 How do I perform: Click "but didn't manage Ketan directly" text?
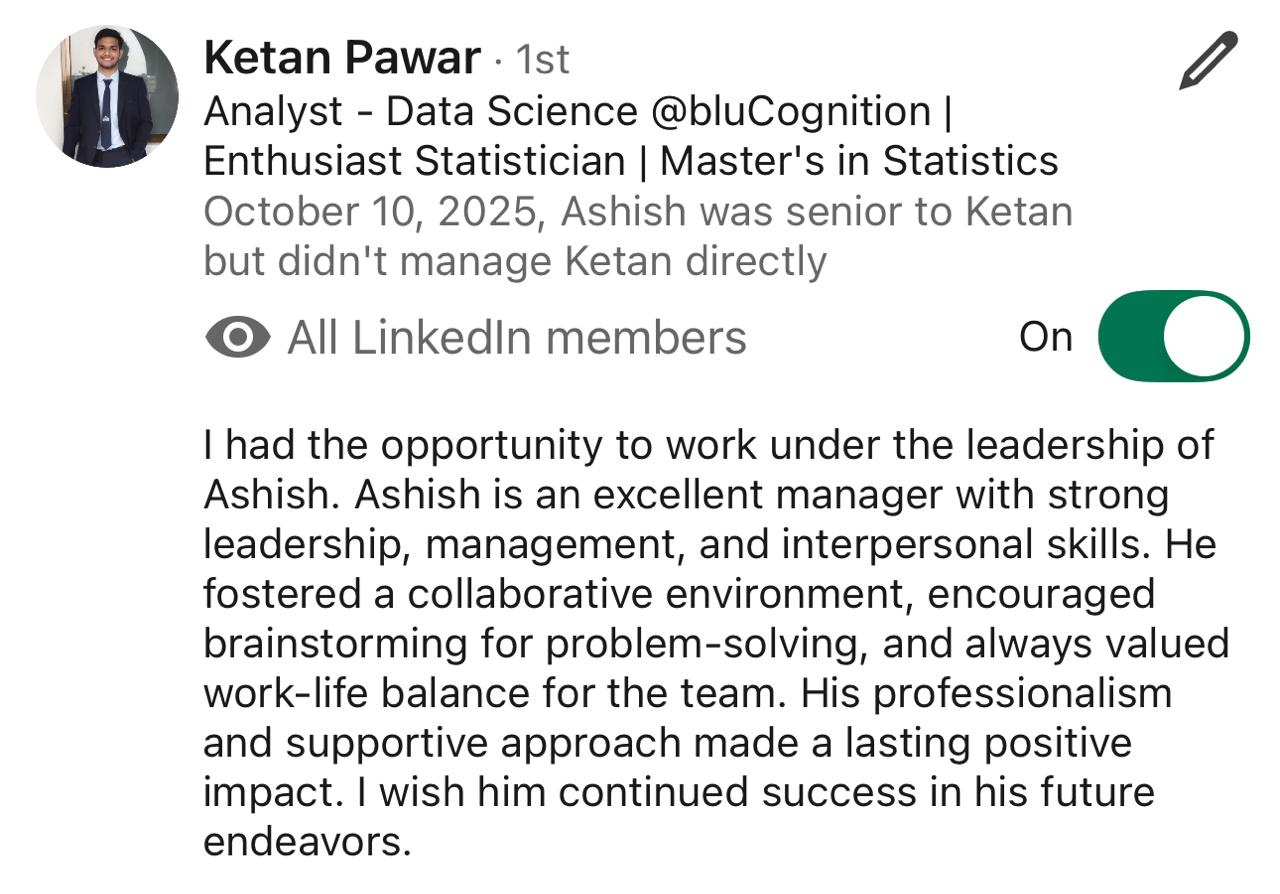514,261
